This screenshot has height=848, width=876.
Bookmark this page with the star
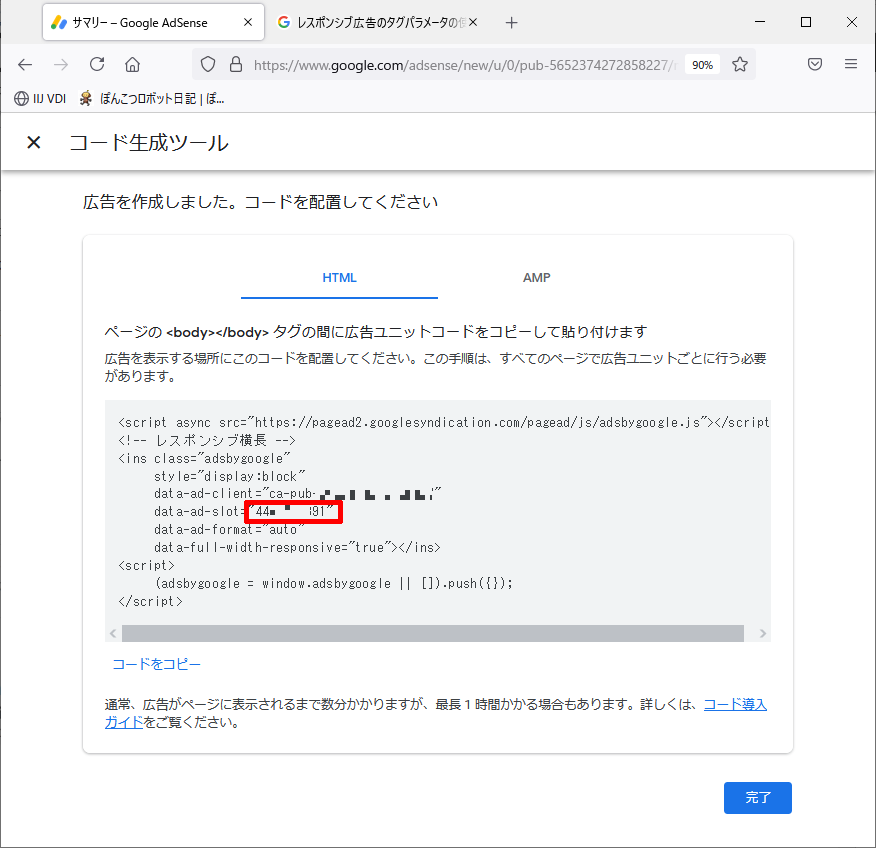[740, 64]
